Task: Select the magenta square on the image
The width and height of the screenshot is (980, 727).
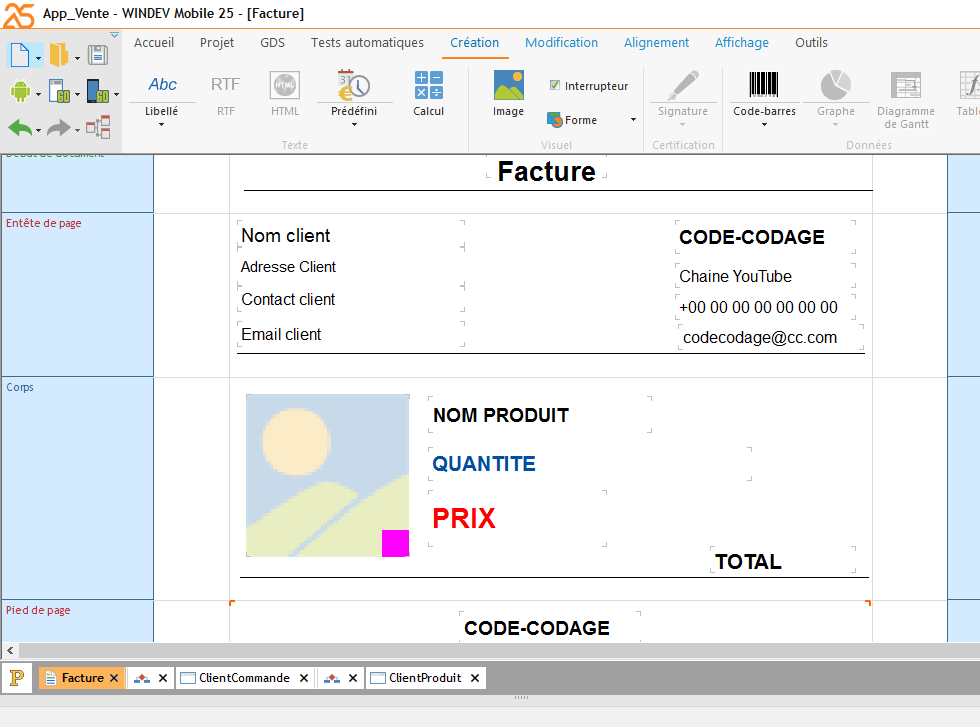Action: pos(395,543)
